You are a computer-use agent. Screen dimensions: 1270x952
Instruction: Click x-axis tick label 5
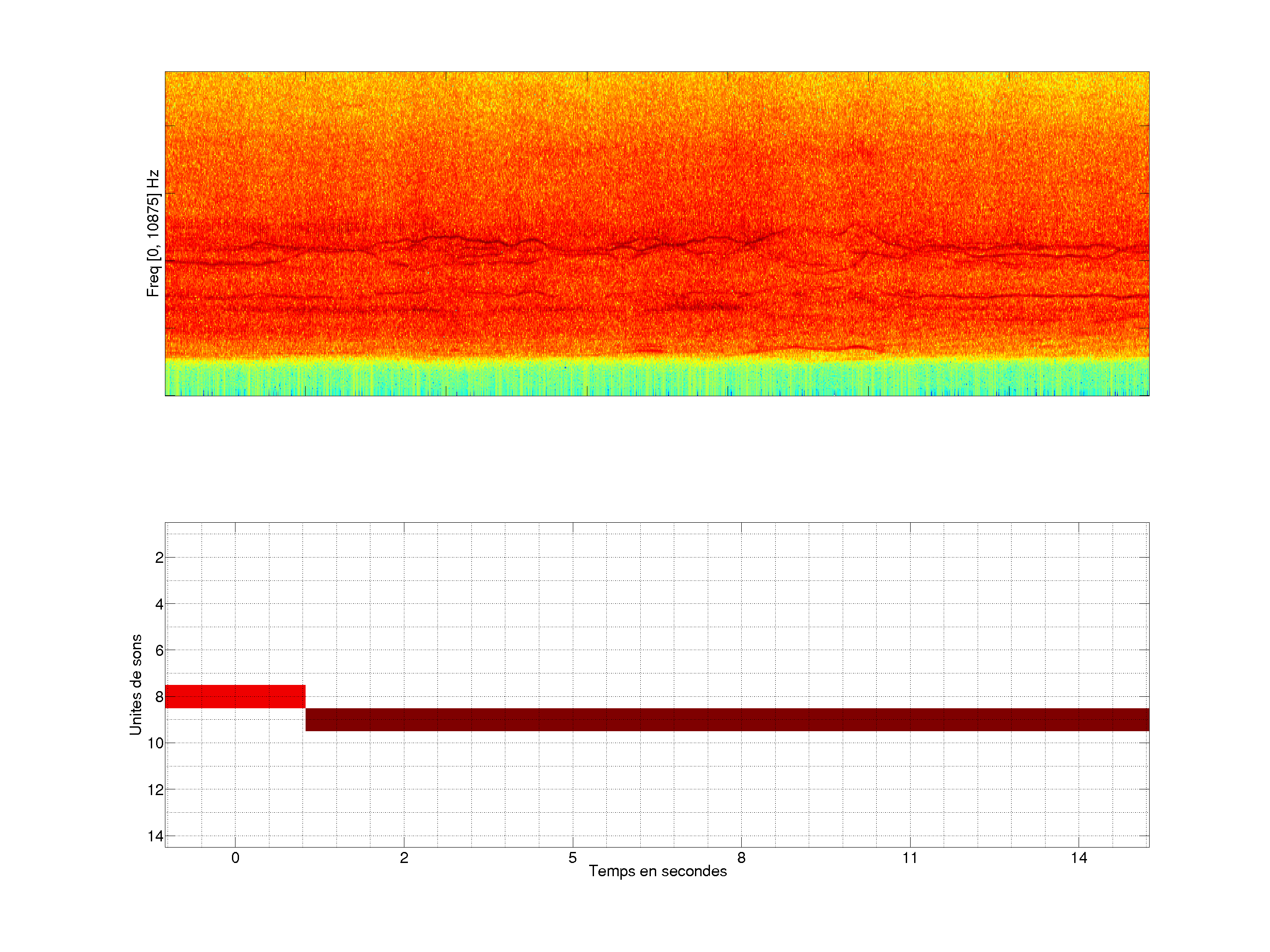pos(572,858)
